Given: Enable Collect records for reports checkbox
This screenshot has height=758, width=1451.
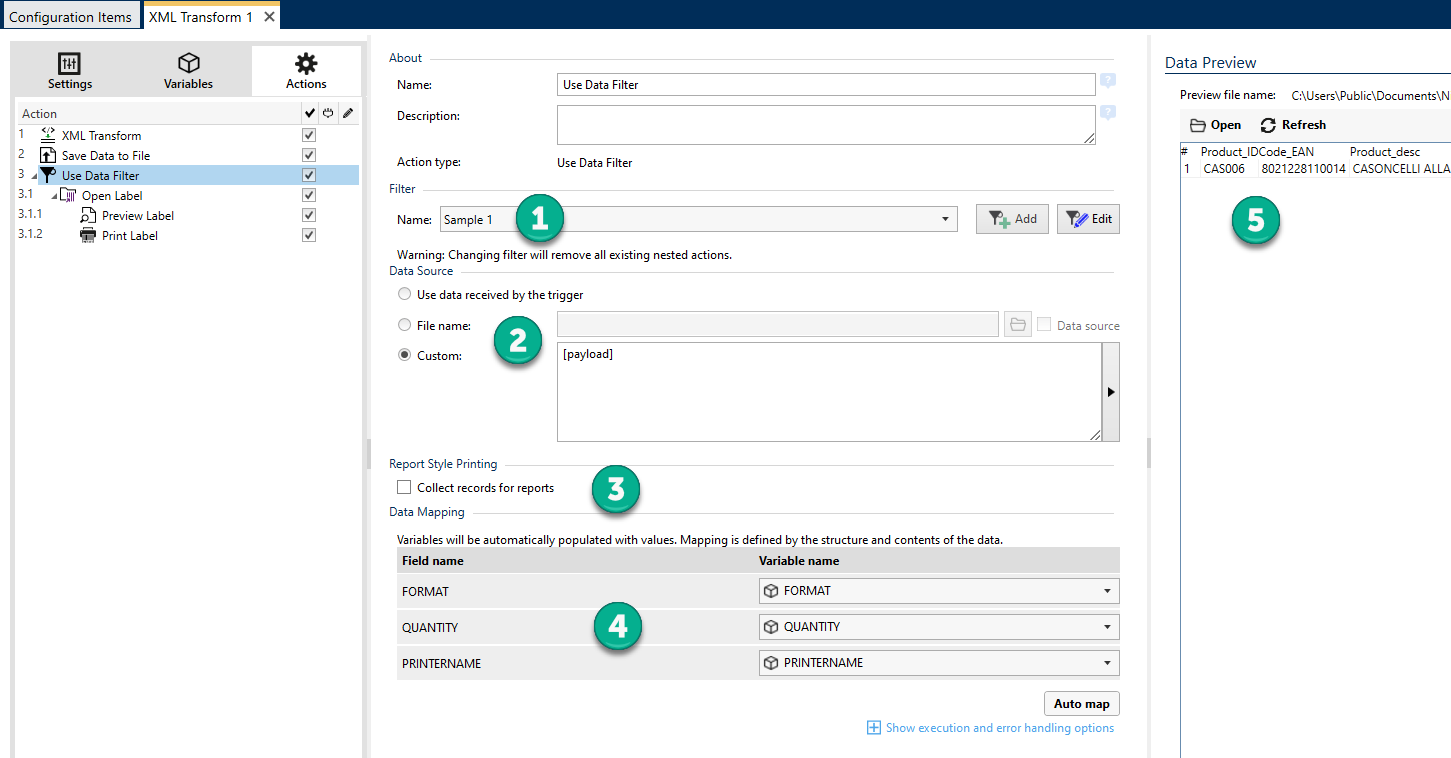Looking at the screenshot, I should coord(404,488).
